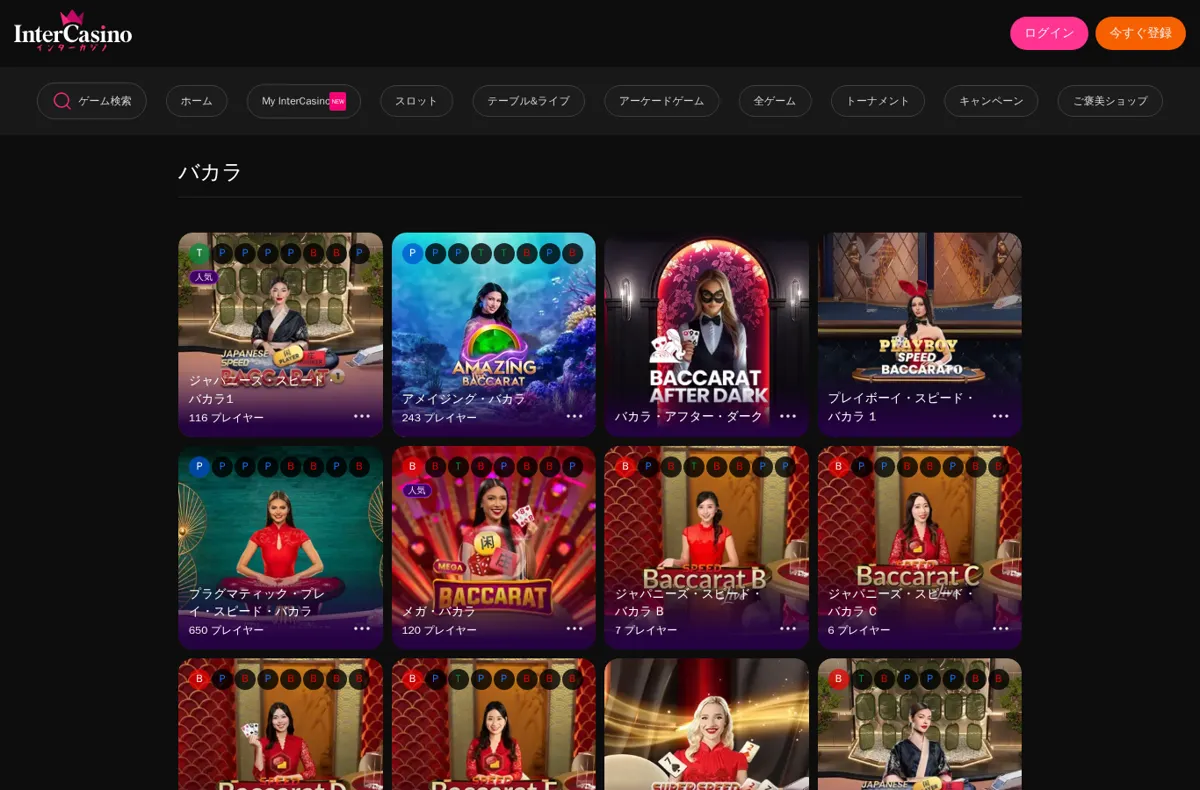The image size is (1200, 790).
Task: Click the 243 プレイヤー player count
Action: tap(439, 418)
